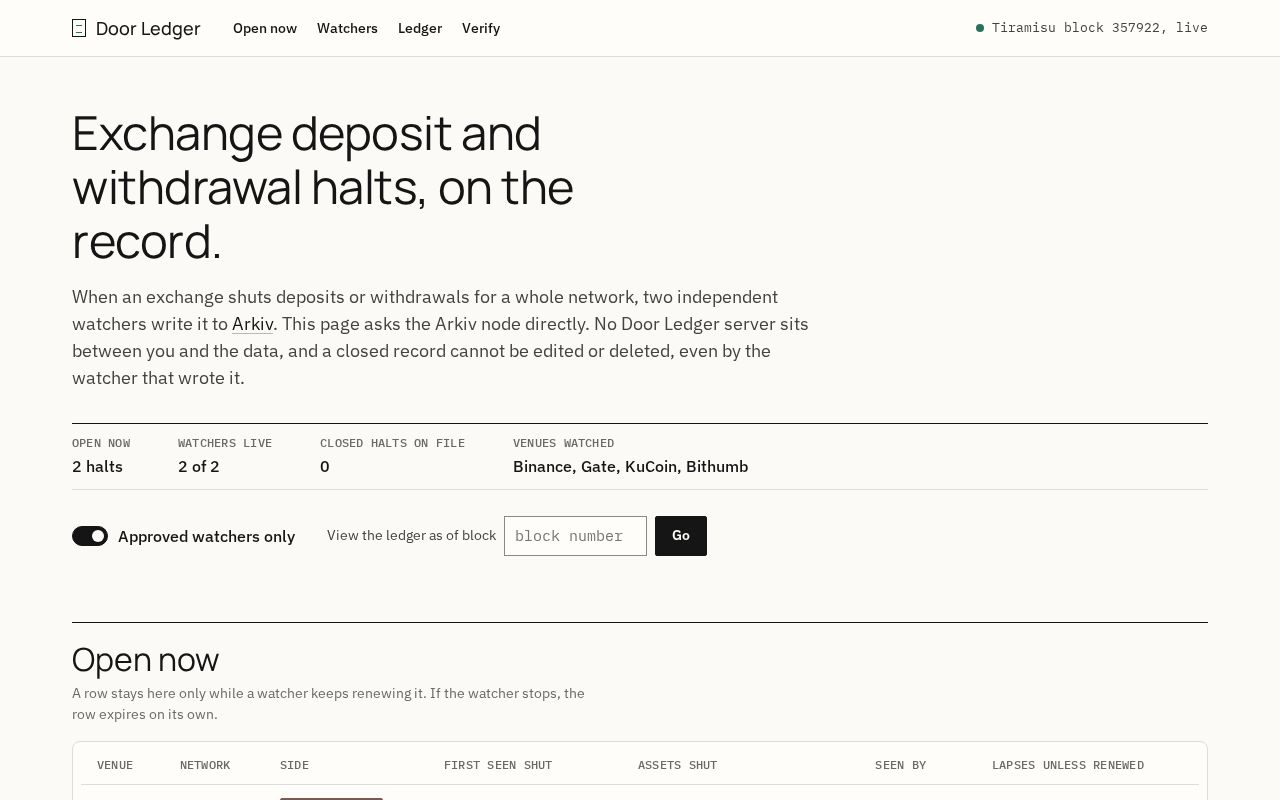Click the 'Open now' section heading
1280x800 pixels.
[145, 660]
